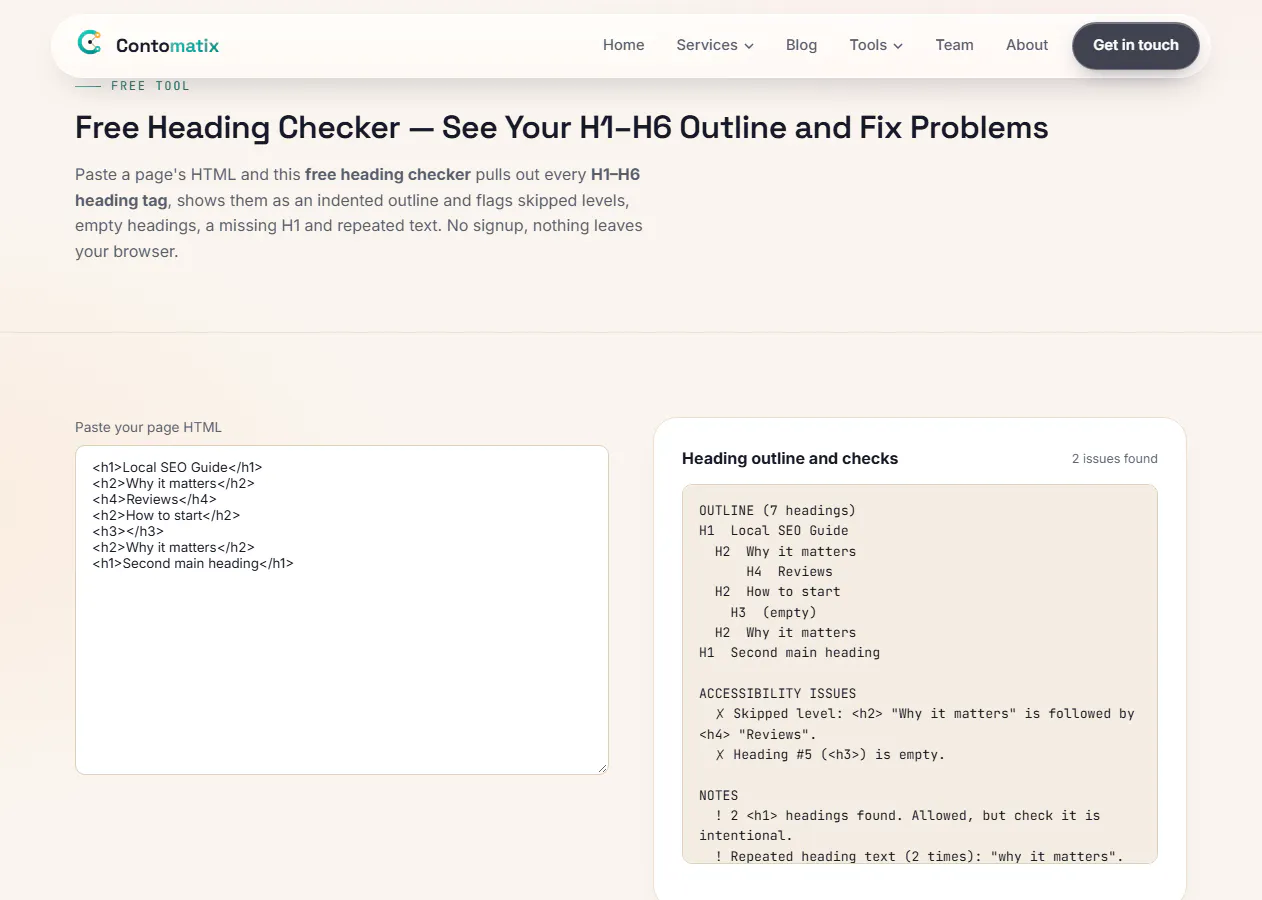Click the 'Paste your page HTML' label
1262x900 pixels.
pos(149,427)
